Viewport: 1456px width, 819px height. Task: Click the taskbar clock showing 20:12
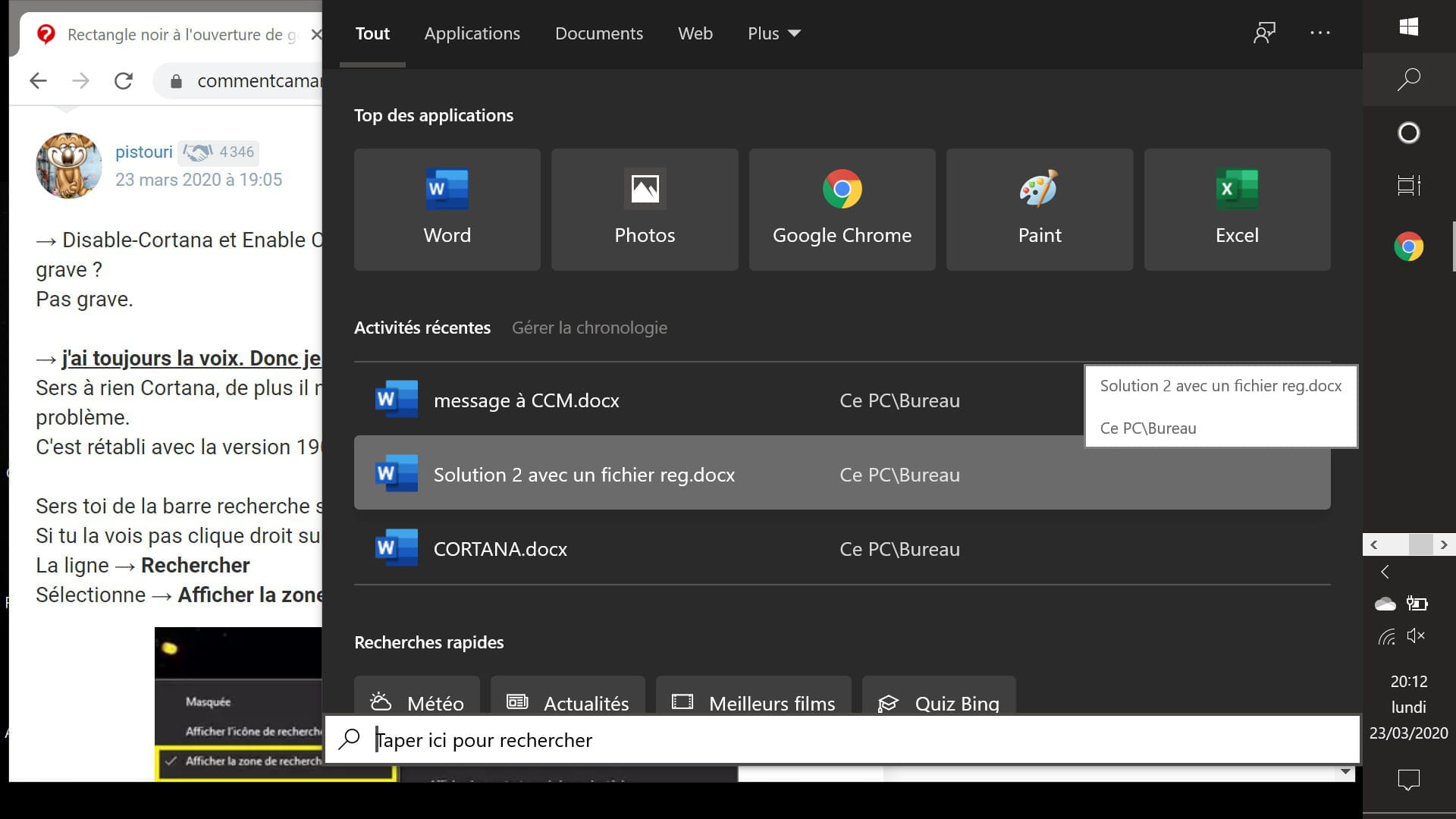[1408, 707]
